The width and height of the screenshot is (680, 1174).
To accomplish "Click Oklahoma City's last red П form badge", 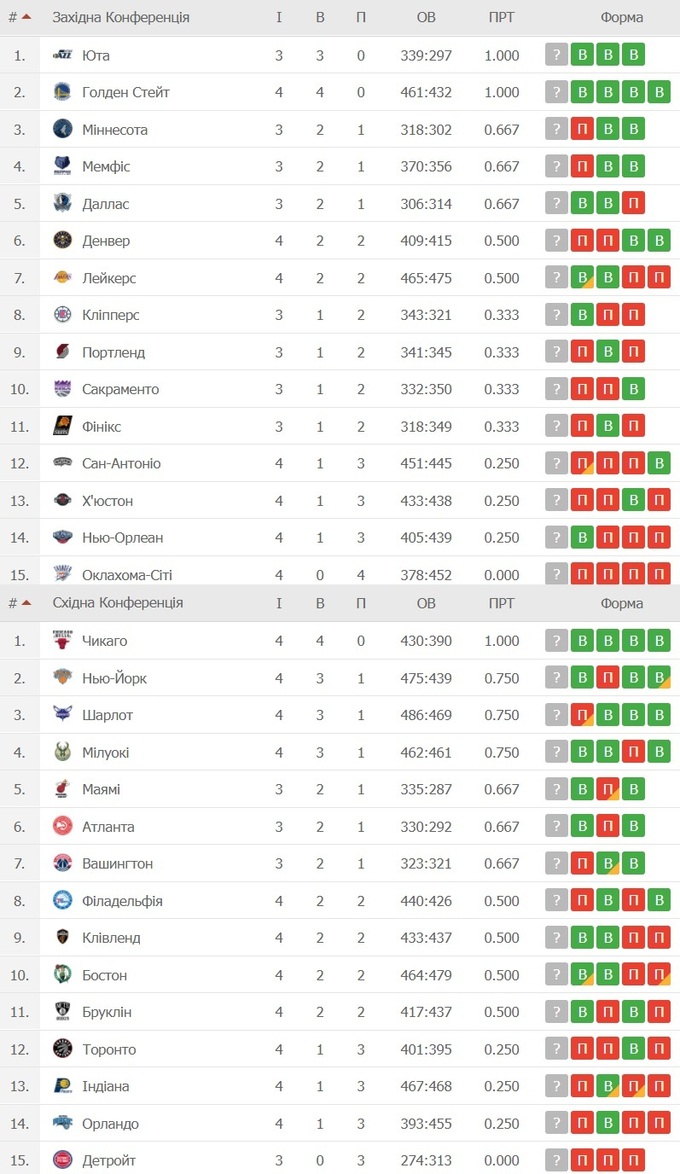I will click(658, 574).
